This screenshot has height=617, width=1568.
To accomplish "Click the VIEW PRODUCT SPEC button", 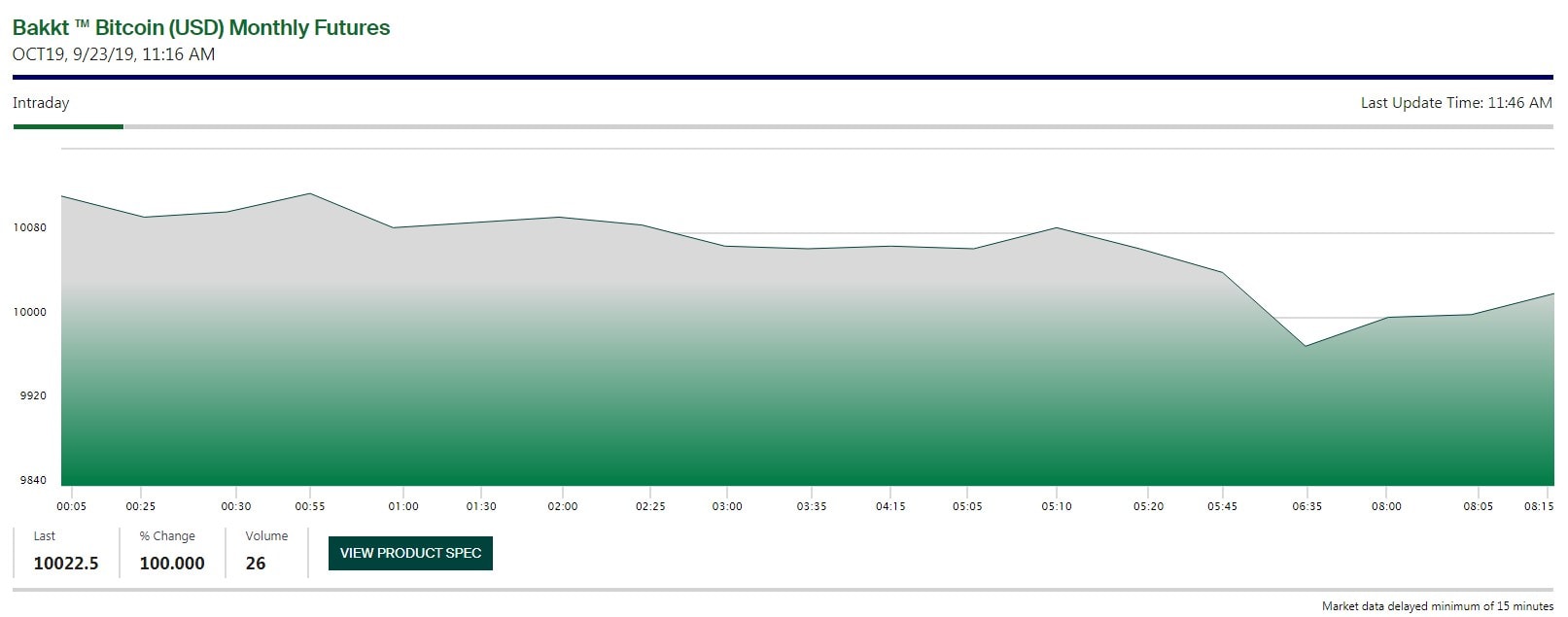I will [410, 553].
